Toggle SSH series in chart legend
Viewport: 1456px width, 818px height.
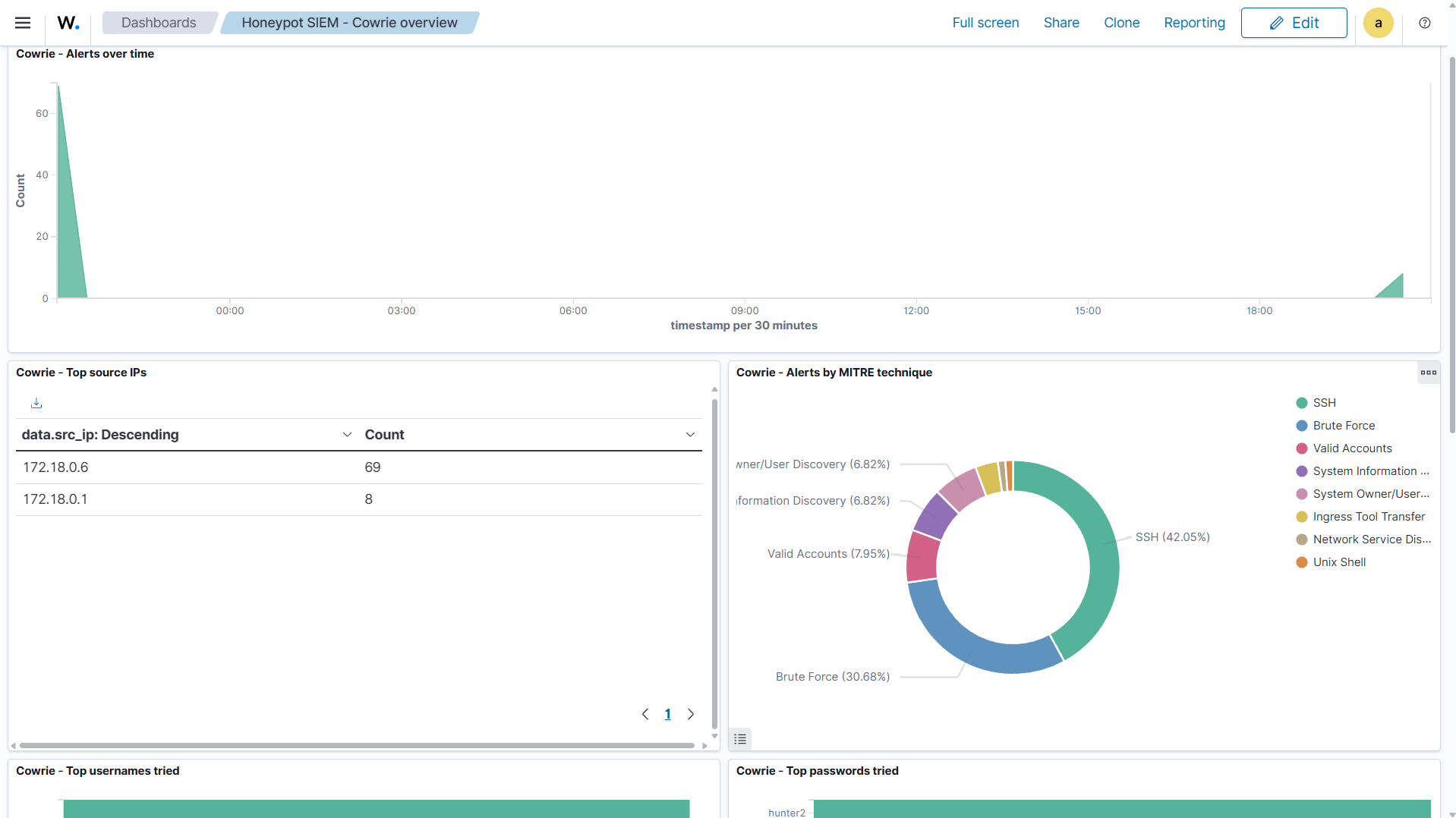(1324, 403)
